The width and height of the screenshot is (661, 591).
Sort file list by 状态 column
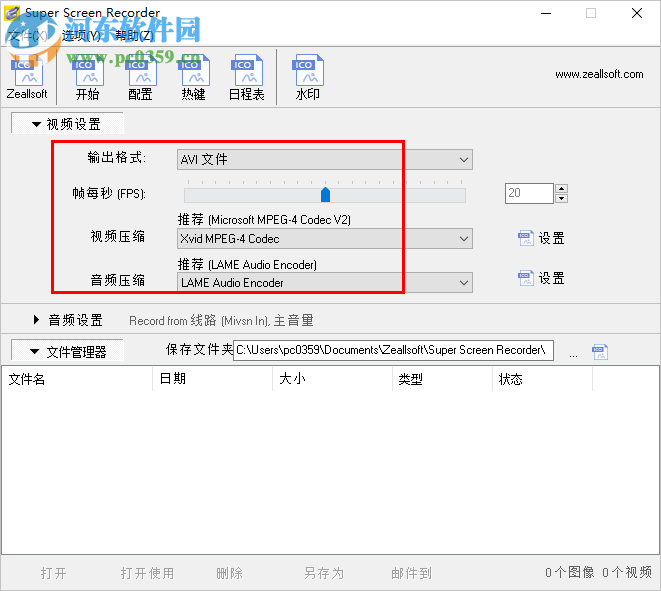coord(542,379)
